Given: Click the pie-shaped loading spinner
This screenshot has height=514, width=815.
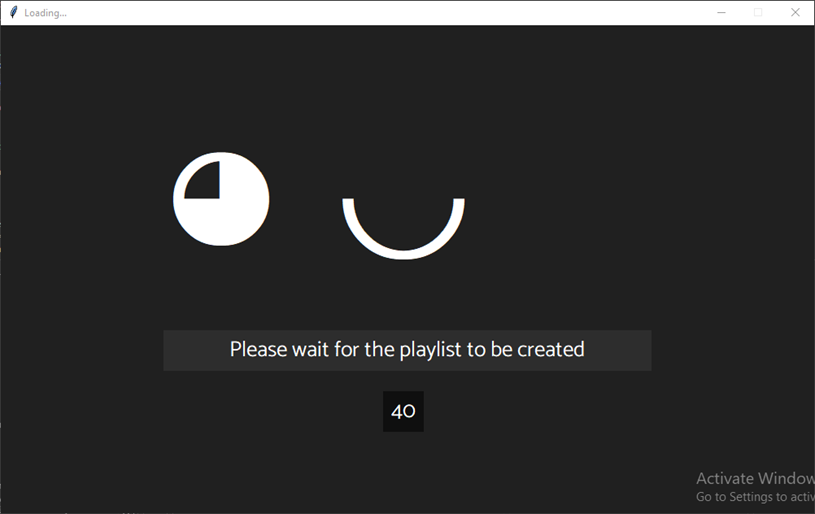Looking at the screenshot, I should (221, 199).
